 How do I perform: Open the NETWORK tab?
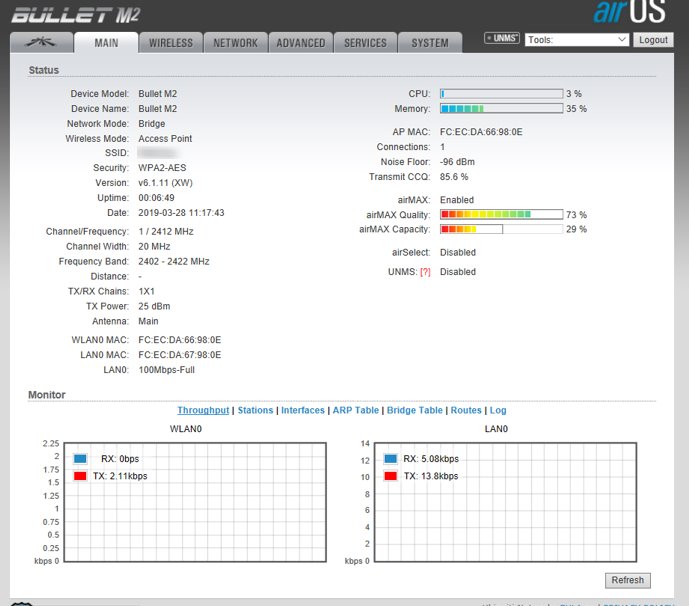coord(236,43)
